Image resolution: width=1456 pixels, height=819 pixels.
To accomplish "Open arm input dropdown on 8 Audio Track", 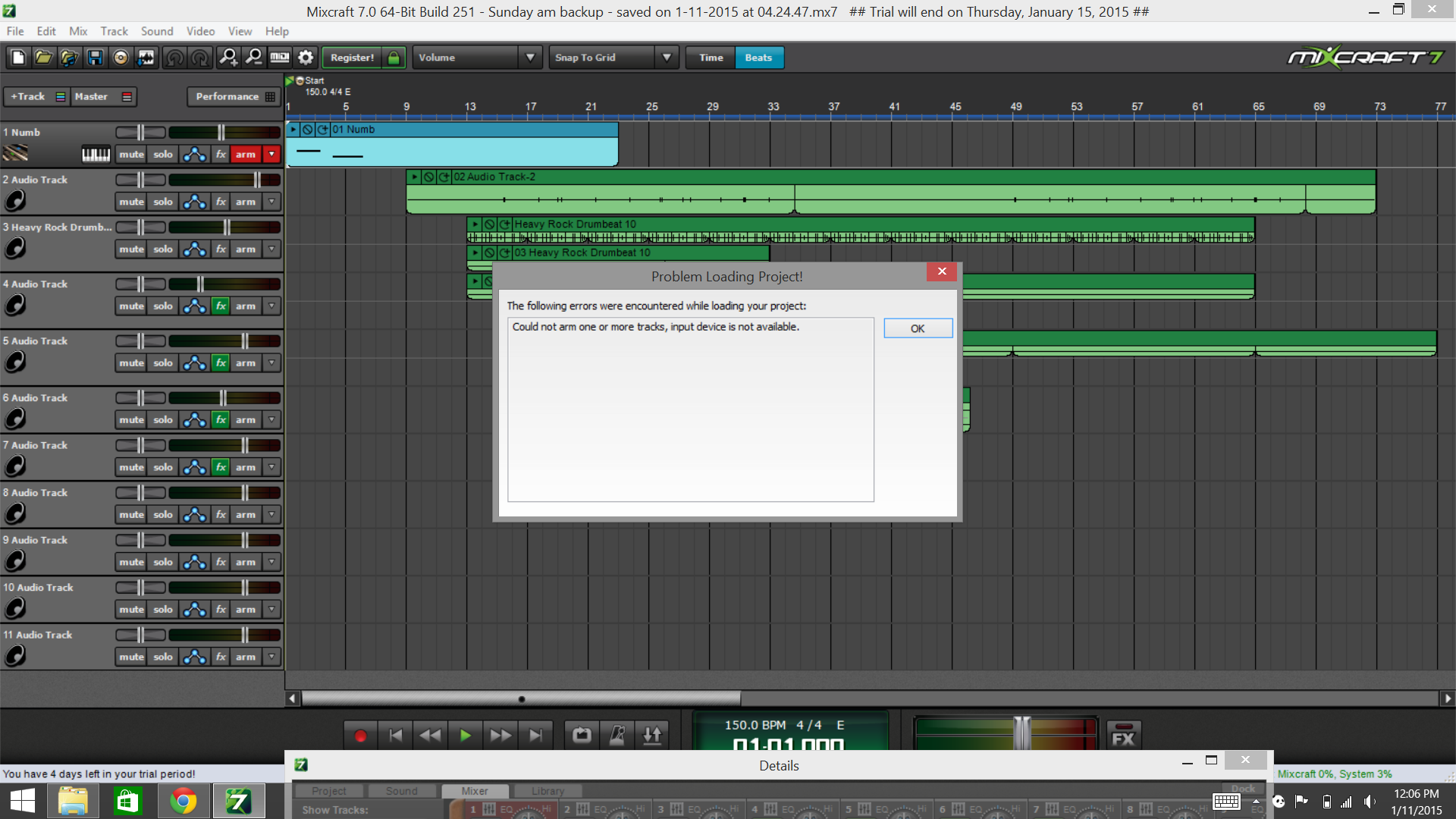I will (271, 515).
